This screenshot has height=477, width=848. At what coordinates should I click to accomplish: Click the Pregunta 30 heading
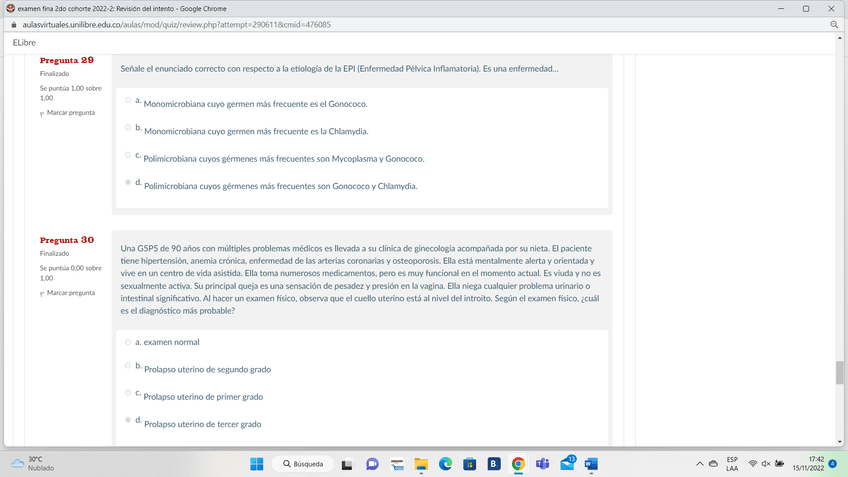67,240
